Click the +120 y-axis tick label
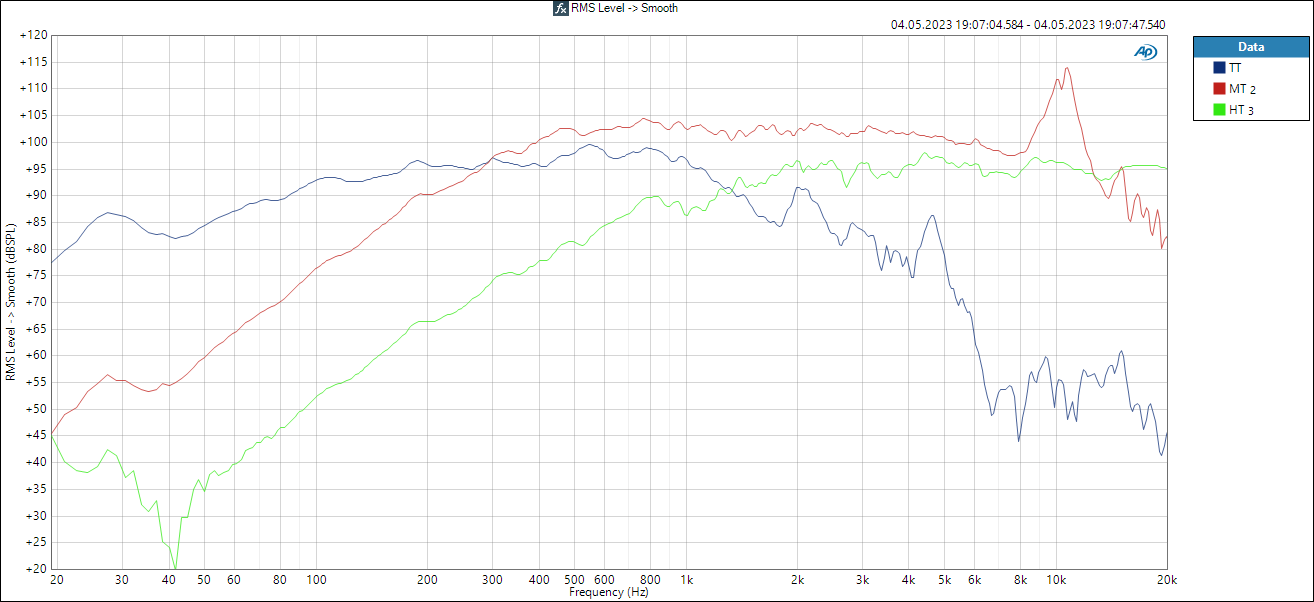Viewport: 1314px width, 602px height. point(33,35)
